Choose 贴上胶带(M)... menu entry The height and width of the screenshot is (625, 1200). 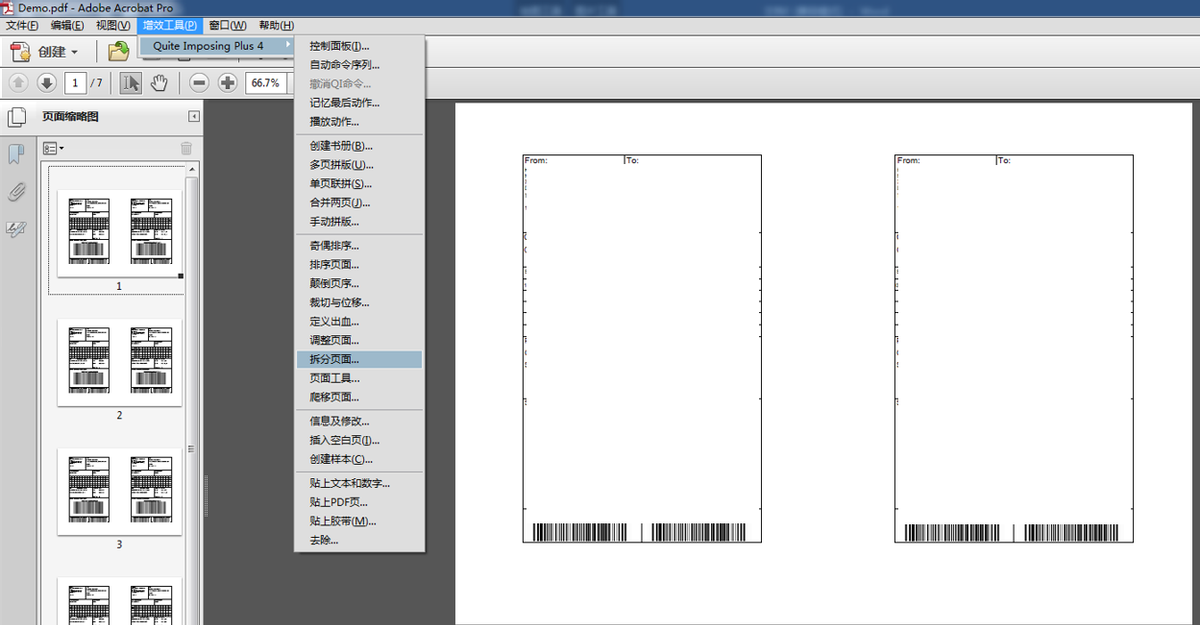[x=360, y=521]
